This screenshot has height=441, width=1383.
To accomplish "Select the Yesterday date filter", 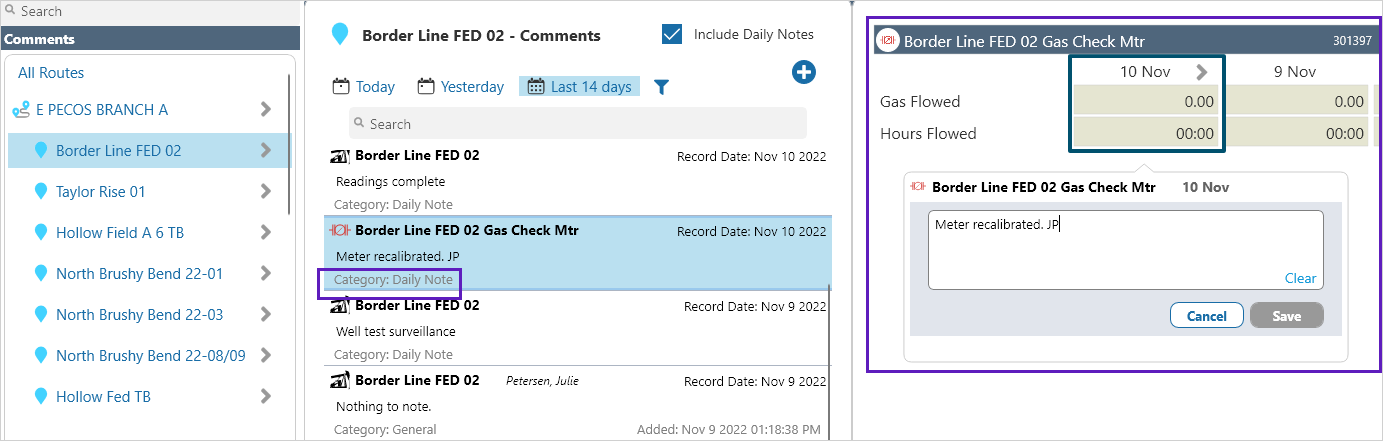I will [461, 87].
